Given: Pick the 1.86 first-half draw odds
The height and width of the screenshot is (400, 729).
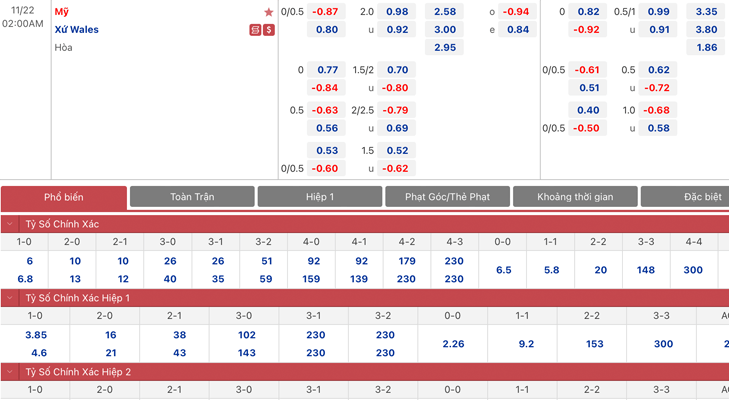Looking at the screenshot, I should [x=706, y=47].
